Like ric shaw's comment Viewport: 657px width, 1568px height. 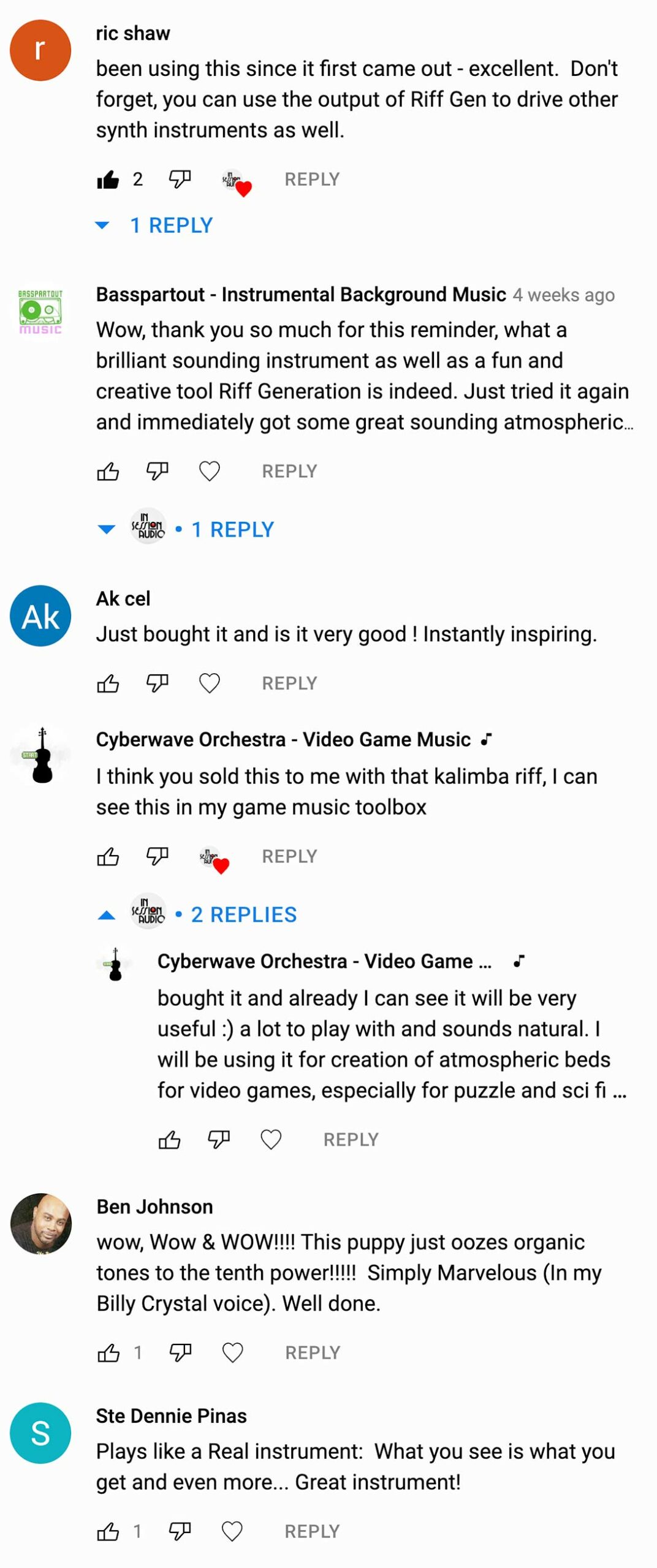click(108, 179)
